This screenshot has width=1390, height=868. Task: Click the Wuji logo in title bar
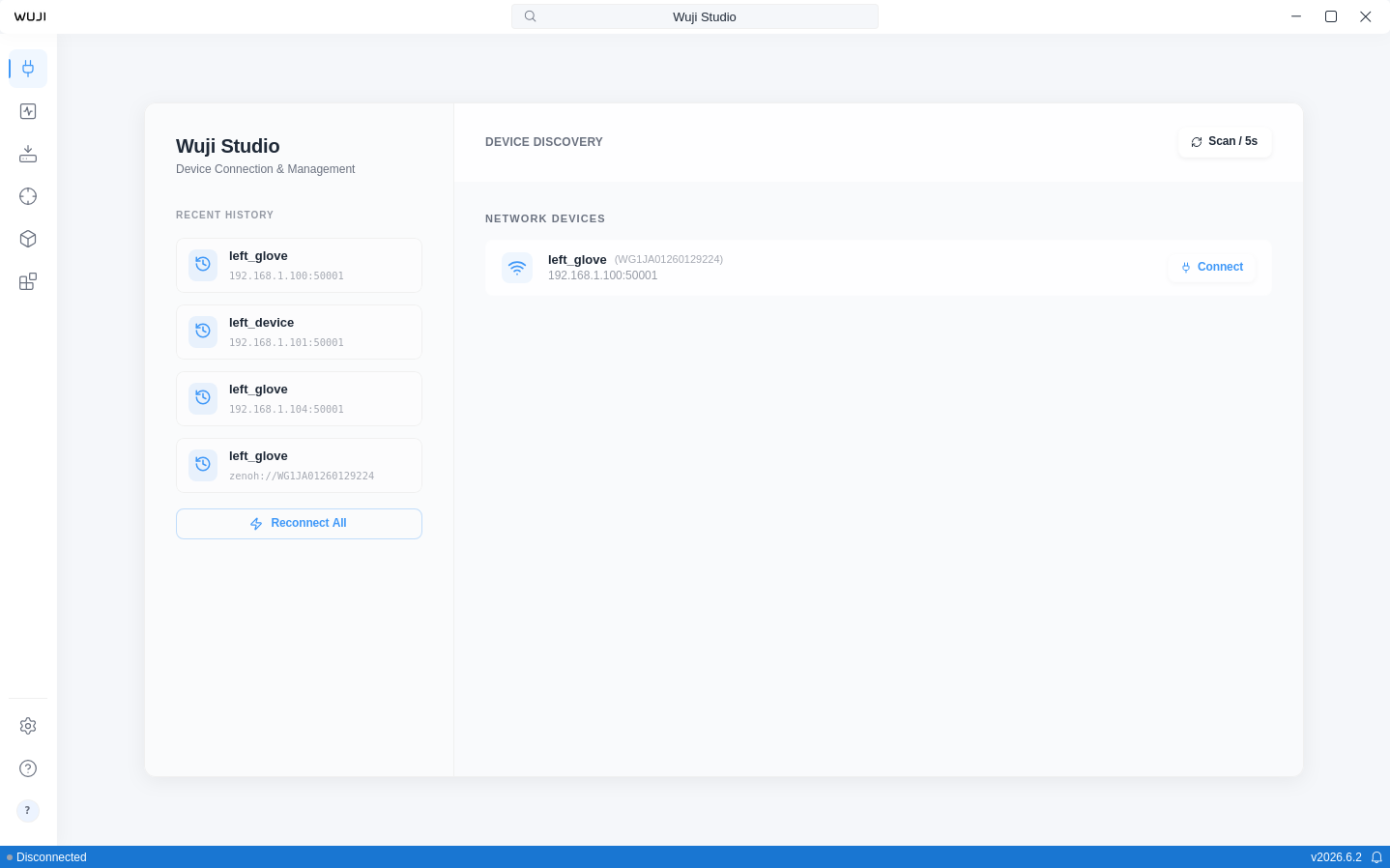tap(30, 16)
